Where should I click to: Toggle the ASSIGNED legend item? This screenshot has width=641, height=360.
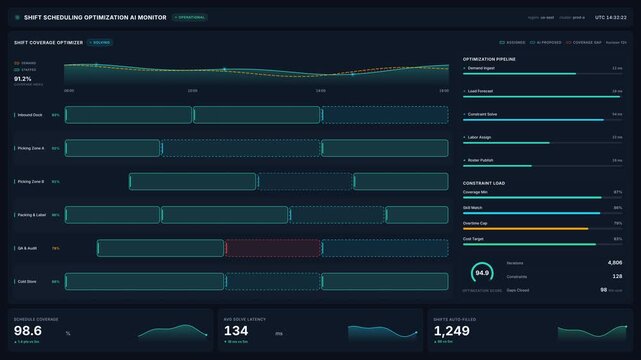pyautogui.click(x=512, y=42)
